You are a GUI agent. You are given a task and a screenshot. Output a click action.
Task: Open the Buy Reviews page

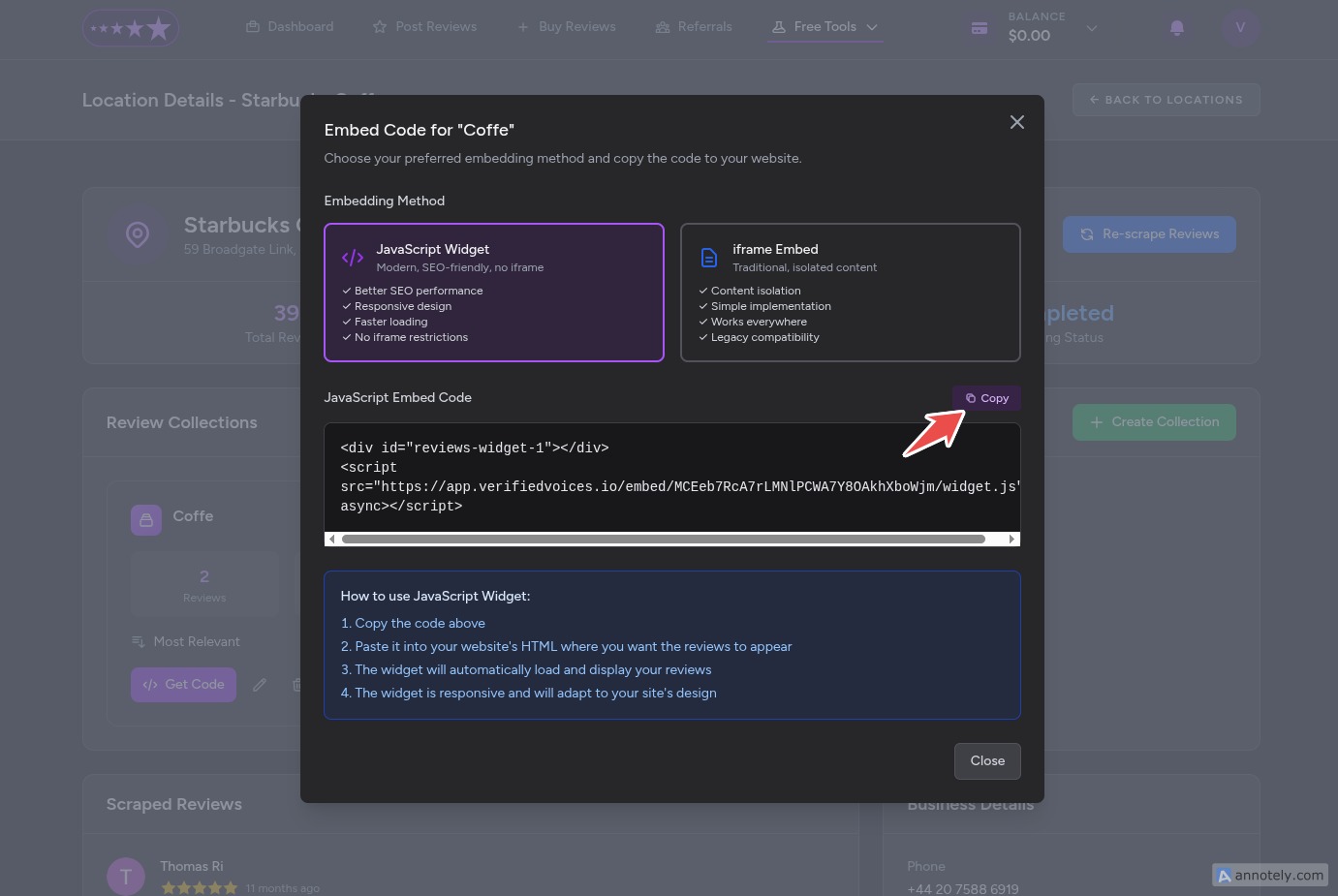(566, 27)
